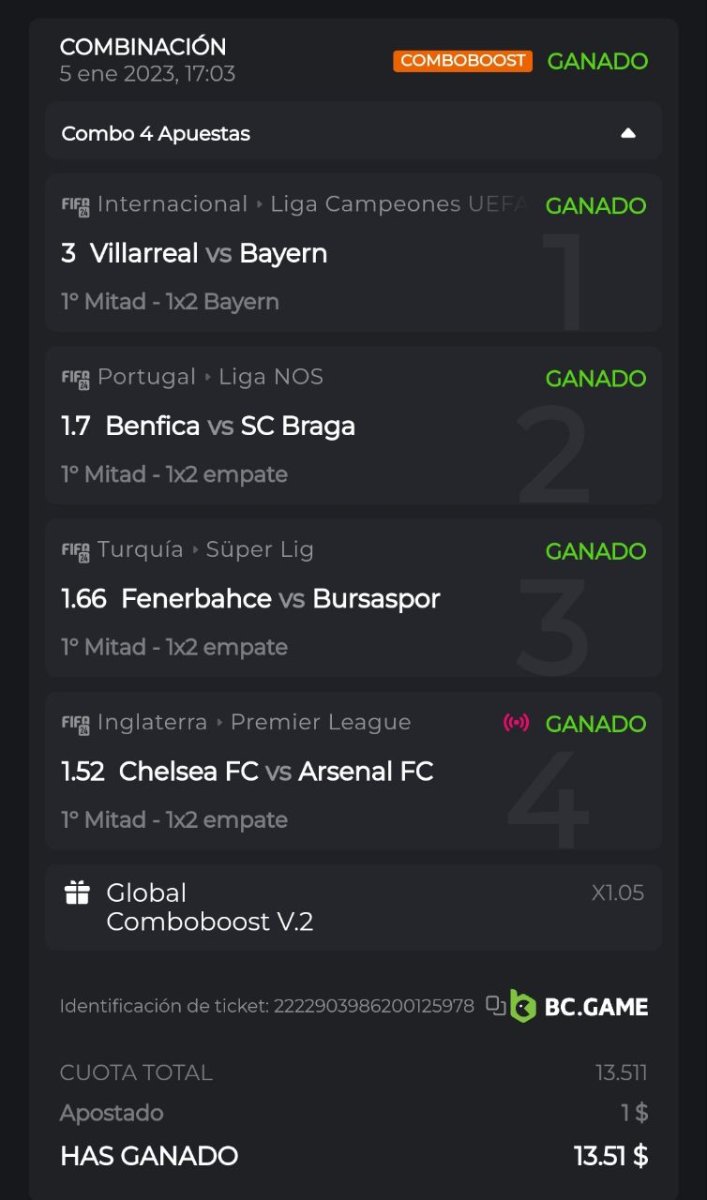Click FIFA icon next to Inglaterra league

click(x=76, y=724)
